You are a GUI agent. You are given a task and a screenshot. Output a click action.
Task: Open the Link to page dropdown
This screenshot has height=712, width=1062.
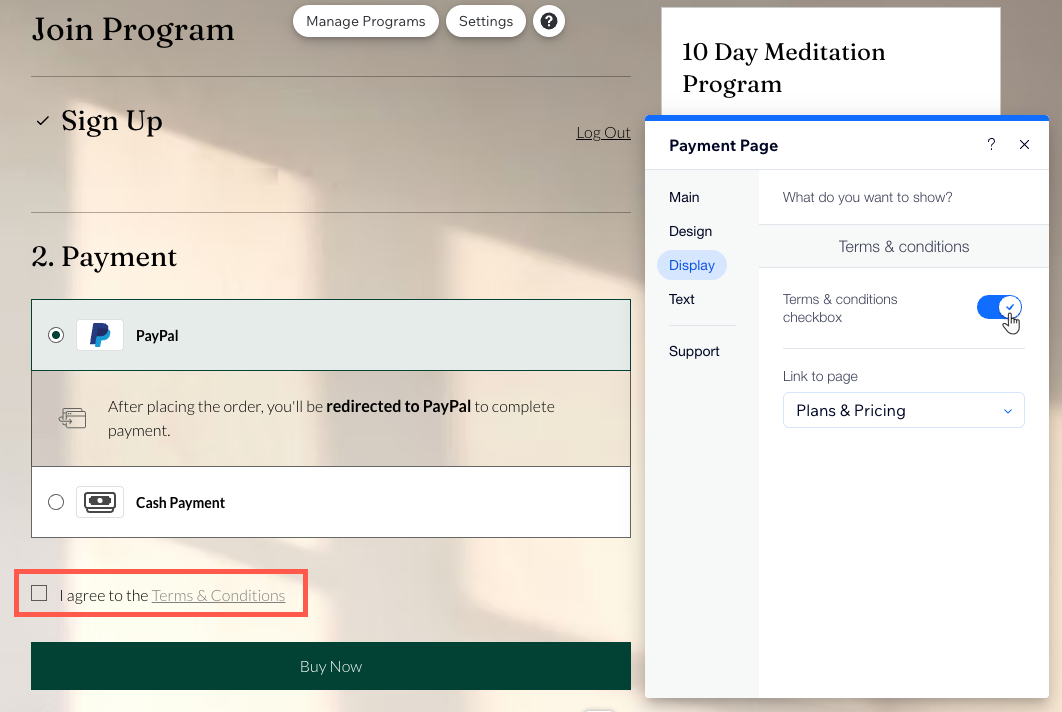click(903, 410)
